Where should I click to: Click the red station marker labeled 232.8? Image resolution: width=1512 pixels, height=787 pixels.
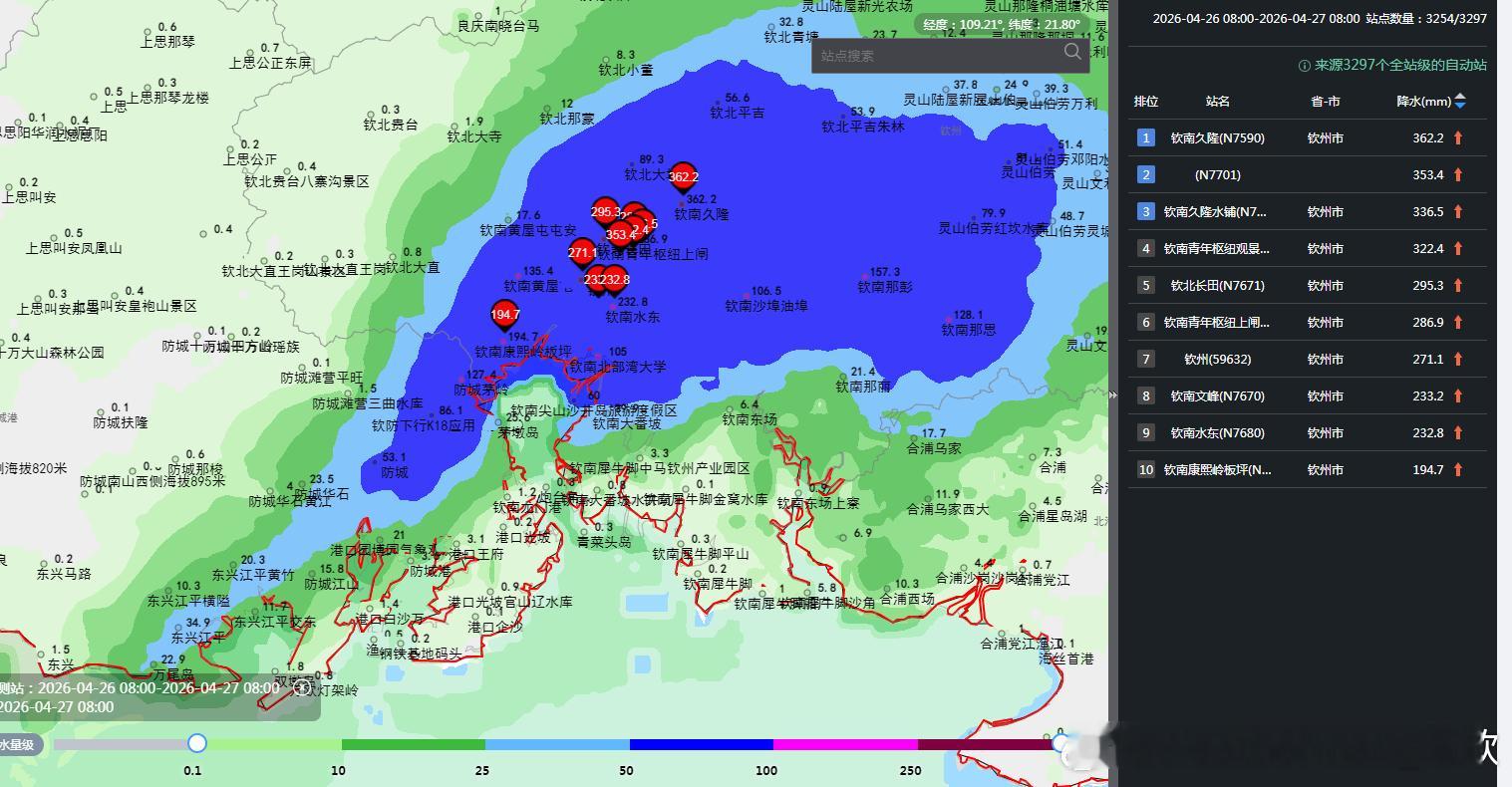615,280
